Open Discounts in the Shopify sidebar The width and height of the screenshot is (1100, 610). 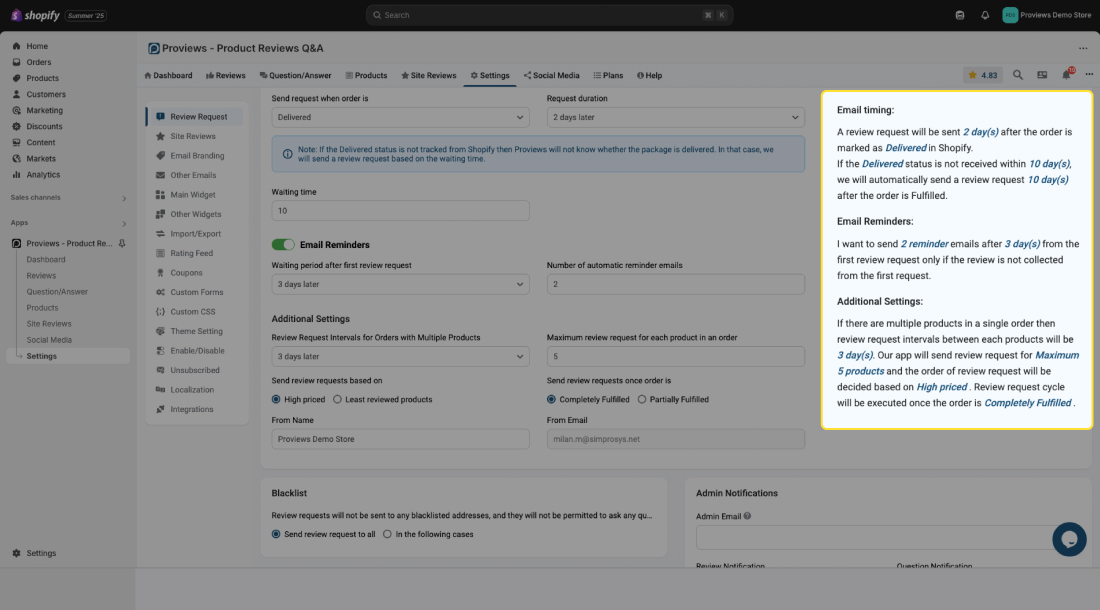(44, 127)
